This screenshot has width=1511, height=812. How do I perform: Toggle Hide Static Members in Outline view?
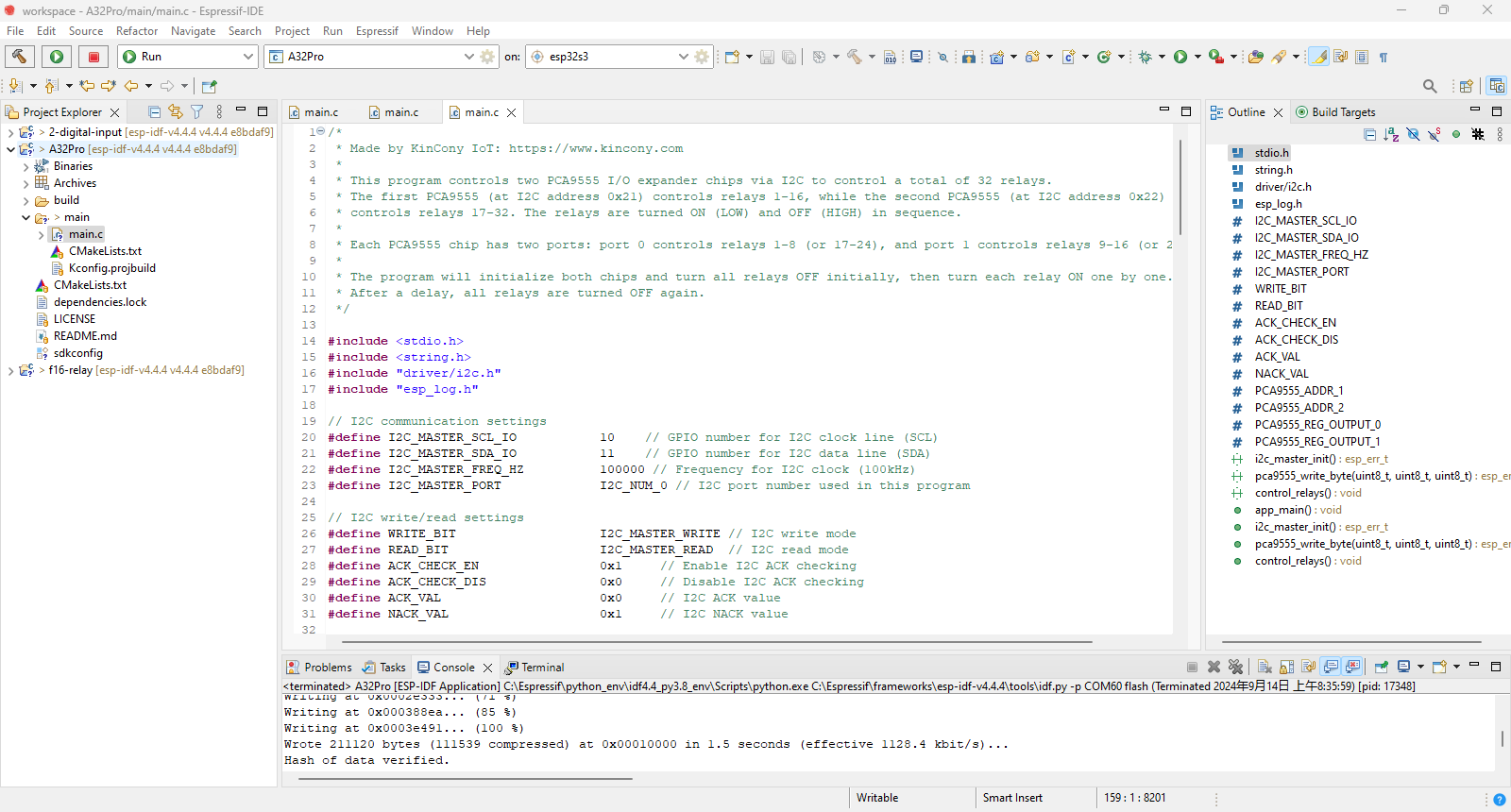[1435, 135]
